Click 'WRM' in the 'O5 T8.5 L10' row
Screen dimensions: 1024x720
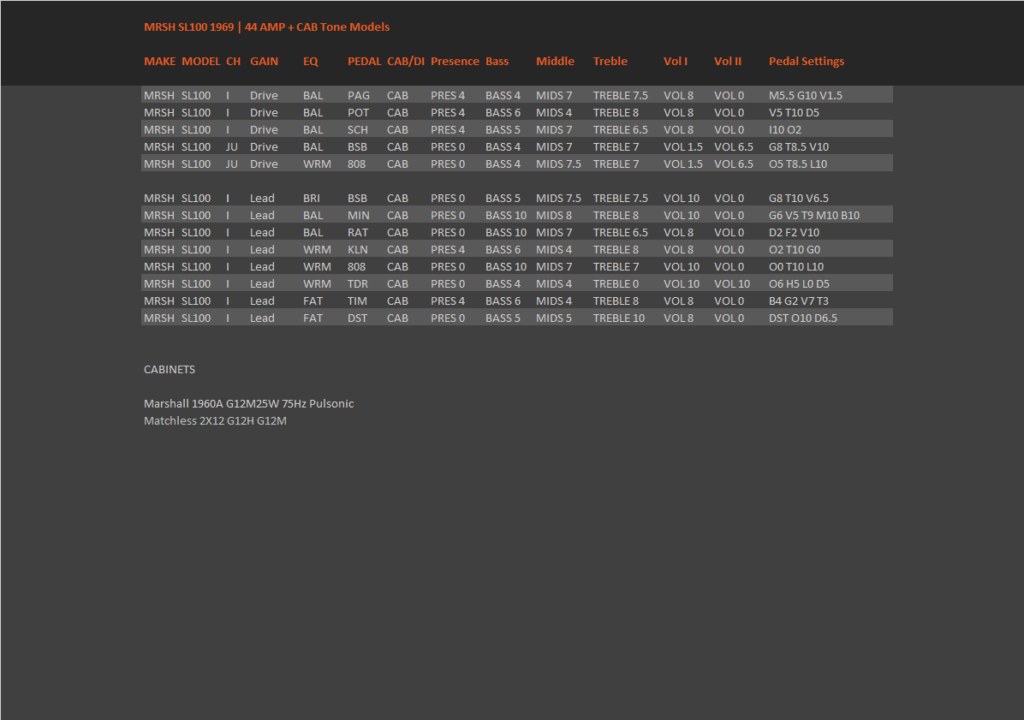[317, 164]
